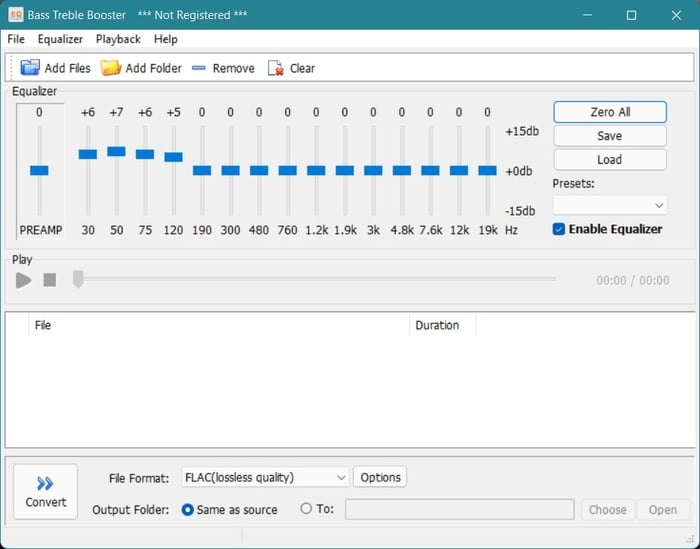Minimize the Bass Treble Booster window
The height and width of the screenshot is (549, 700).
coord(588,15)
